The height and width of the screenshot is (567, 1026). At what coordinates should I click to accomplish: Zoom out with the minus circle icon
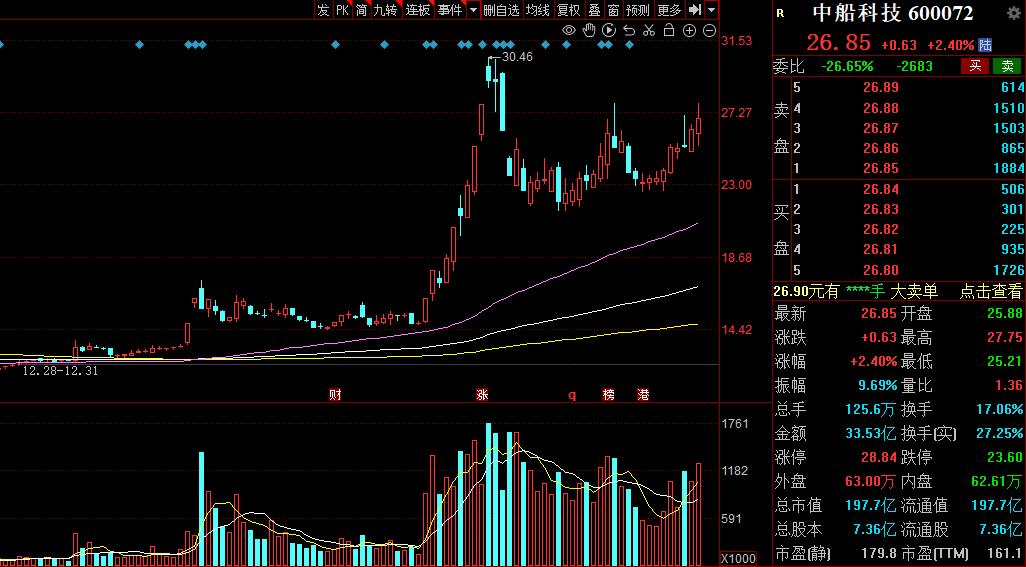point(709,30)
